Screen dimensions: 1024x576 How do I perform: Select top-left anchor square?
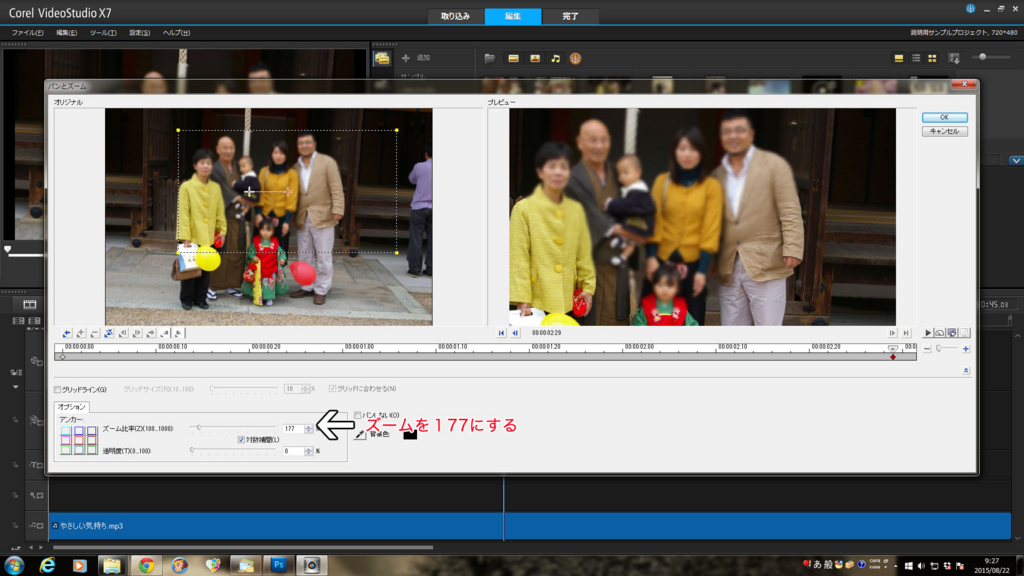point(66,431)
